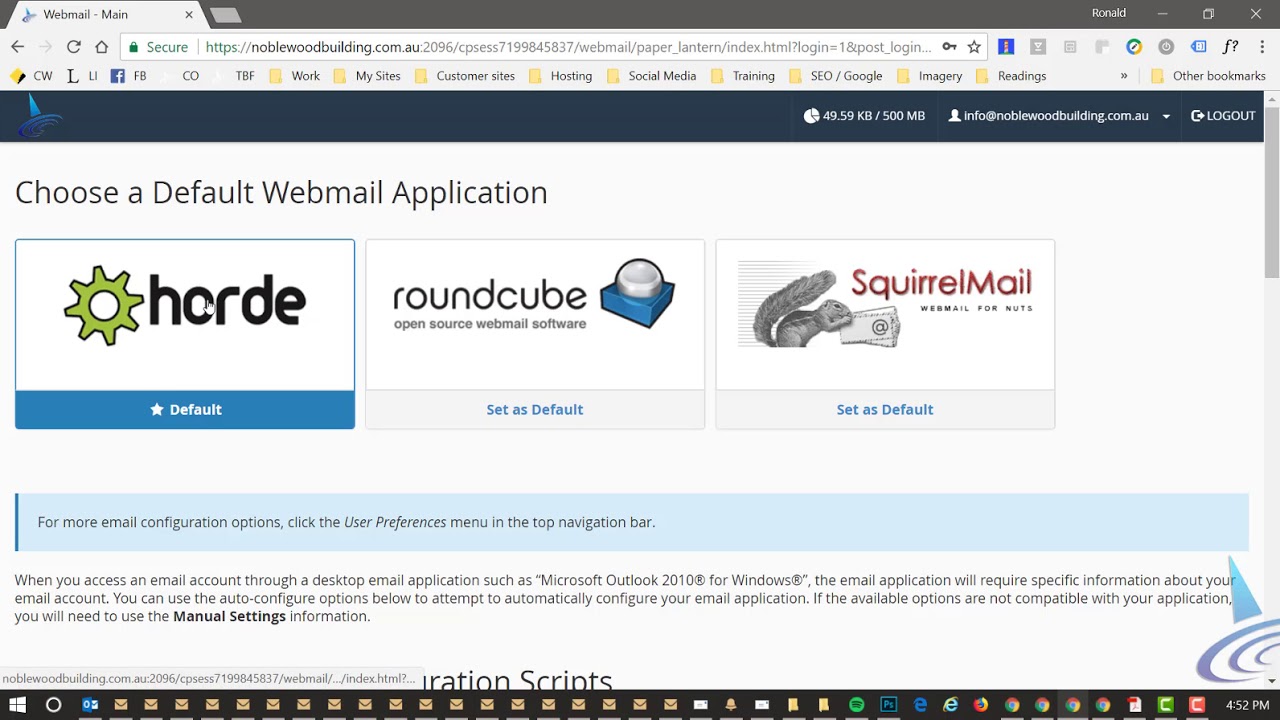The height and width of the screenshot is (720, 1280).
Task: Open the Work bookmarks folder
Action: (x=296, y=76)
